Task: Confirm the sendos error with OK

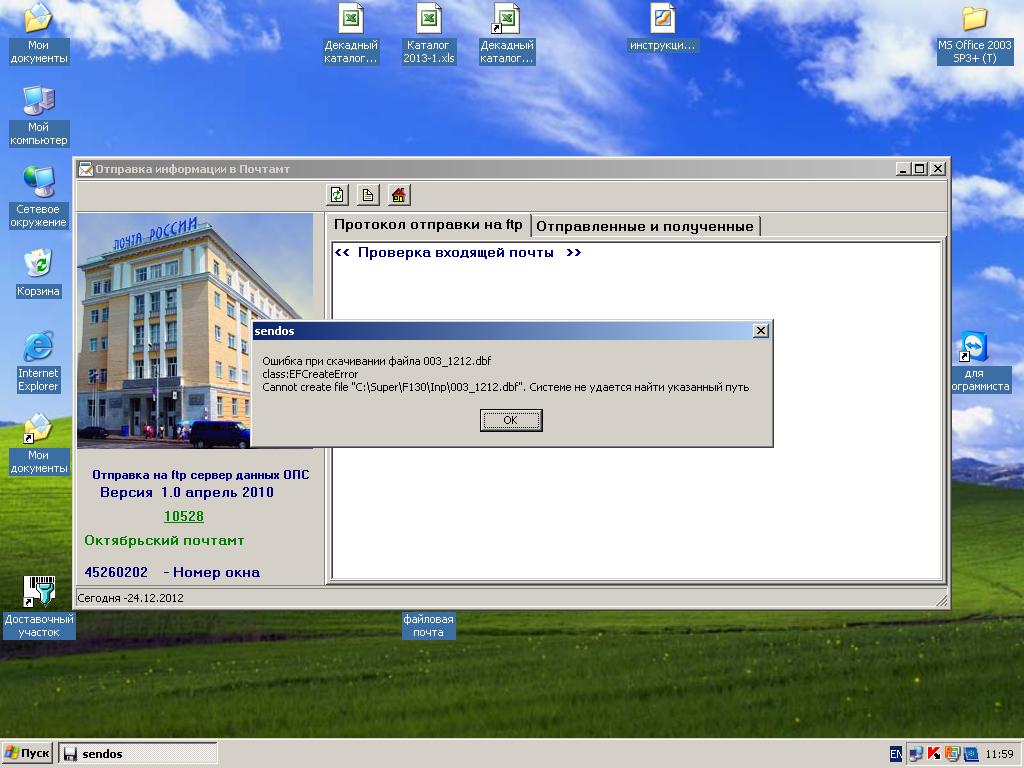Action: click(x=511, y=420)
